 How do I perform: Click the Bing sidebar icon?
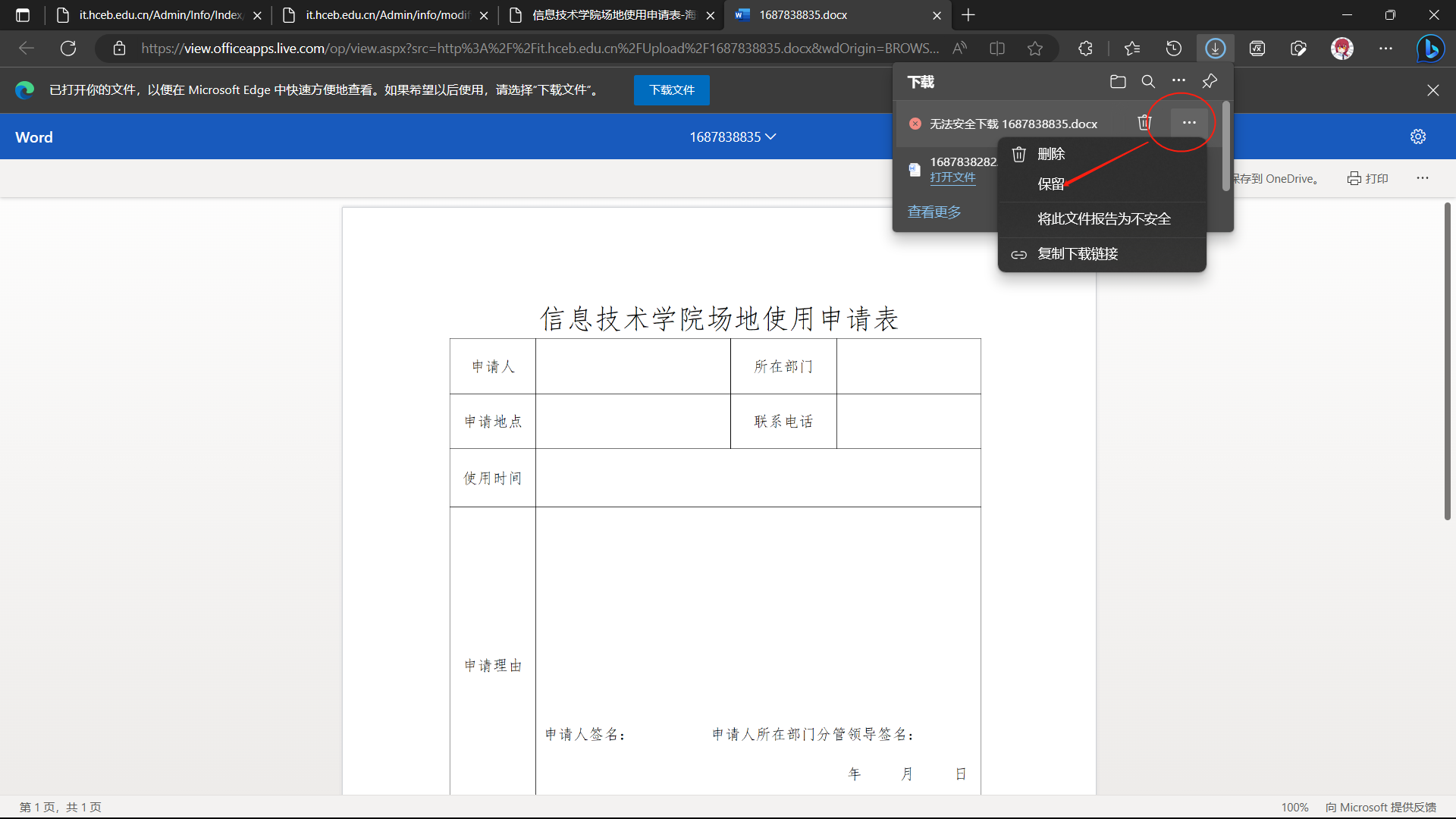1430,49
